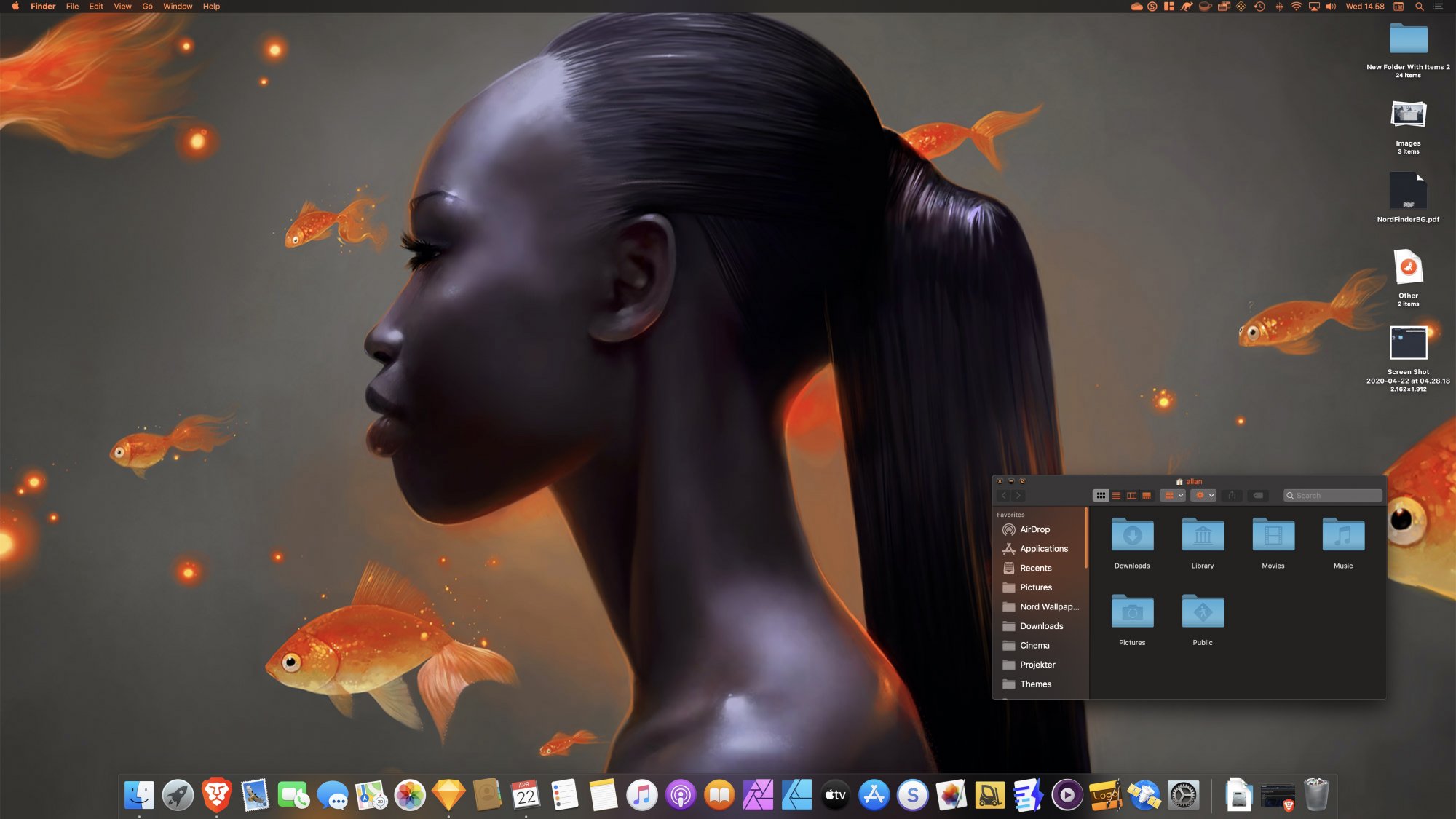1456x819 pixels.
Task: Open Messages from the Dock
Action: (x=333, y=795)
